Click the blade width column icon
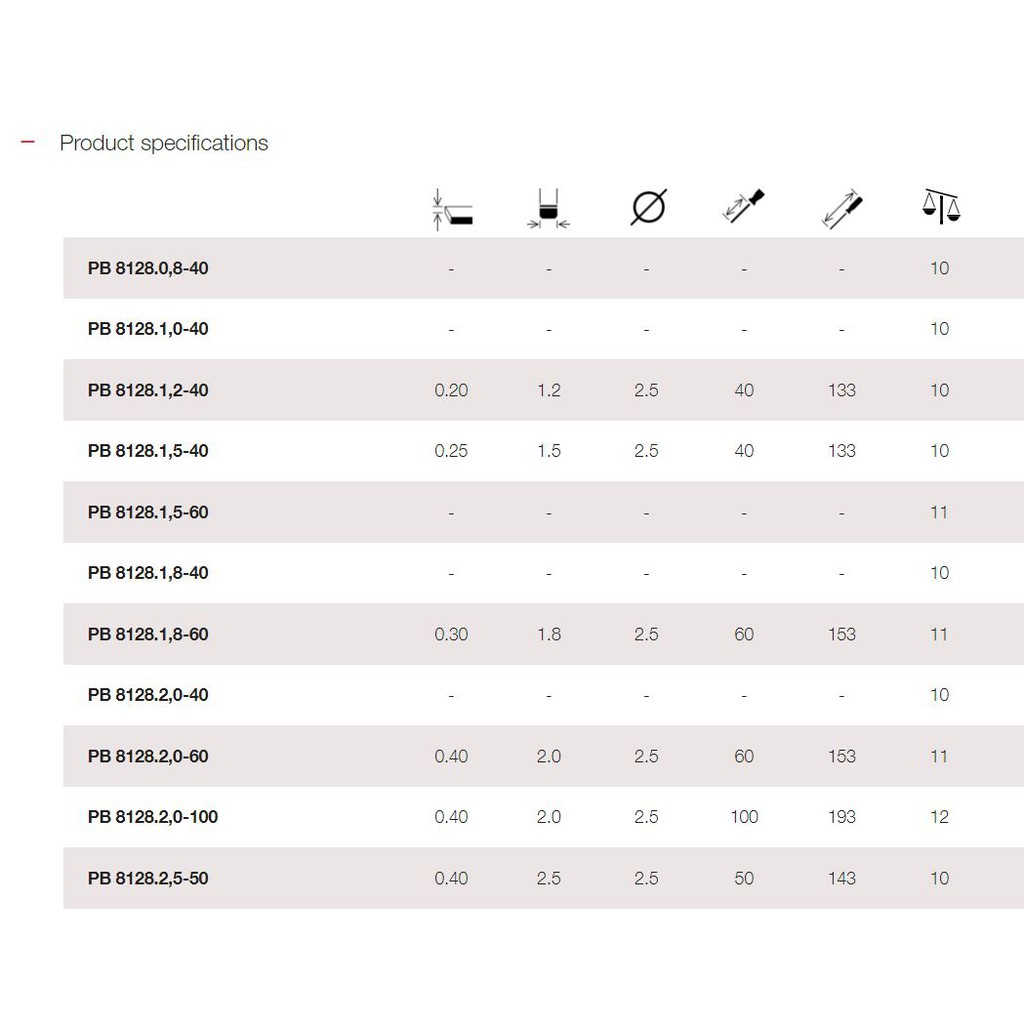This screenshot has width=1024, height=1024. (x=549, y=209)
